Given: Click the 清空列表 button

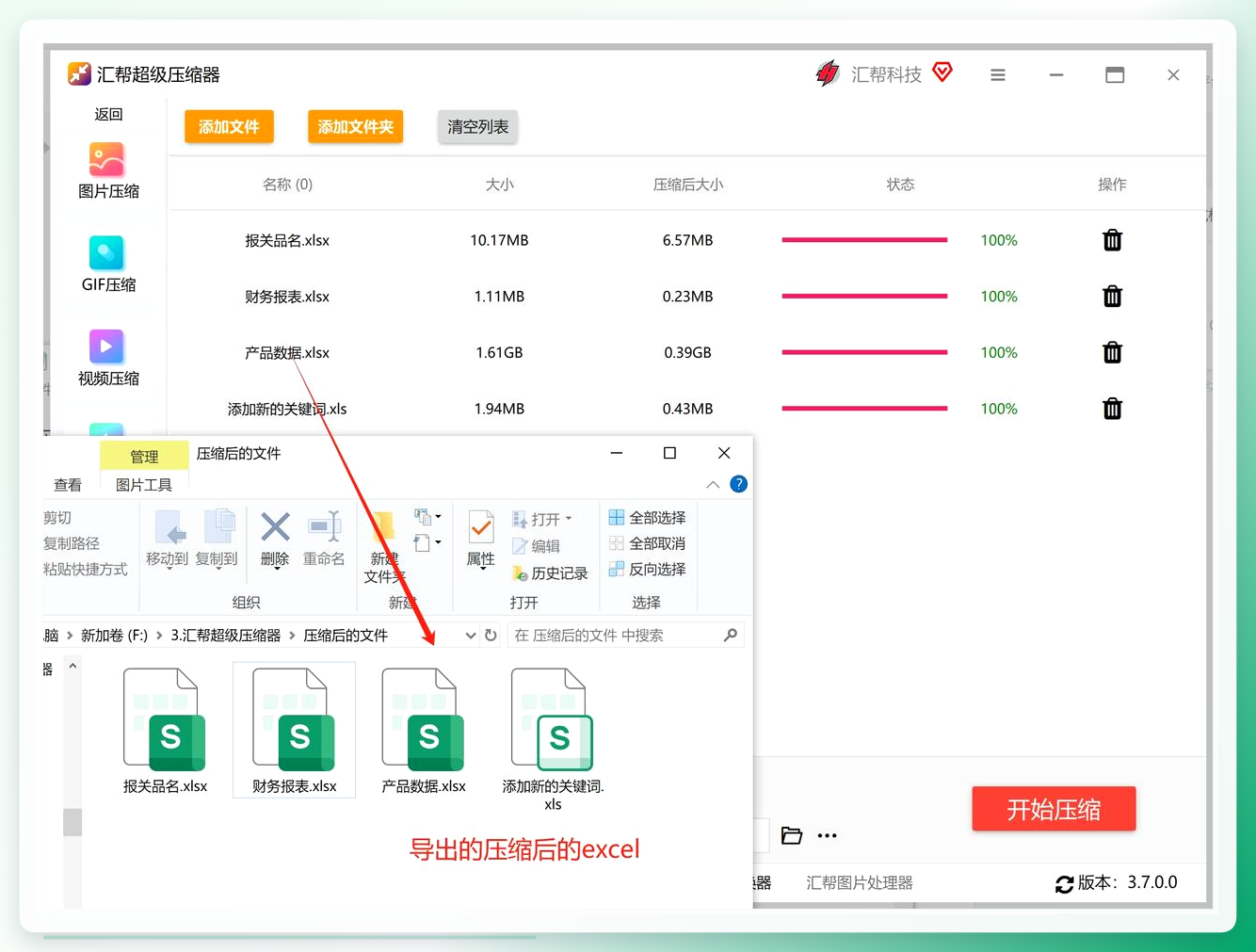Looking at the screenshot, I should pos(478,127).
